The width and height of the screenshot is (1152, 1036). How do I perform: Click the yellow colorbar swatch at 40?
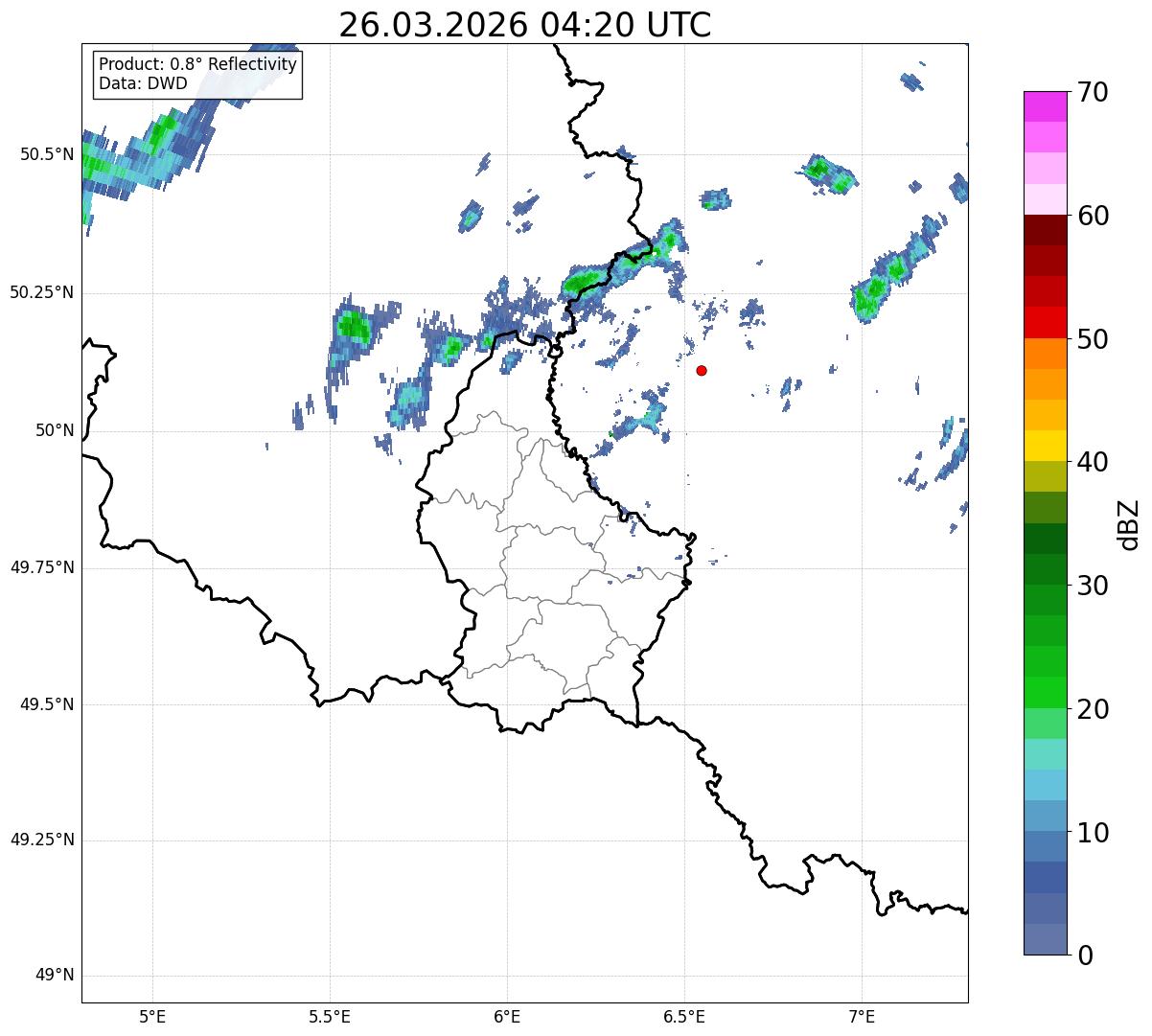[1046, 446]
